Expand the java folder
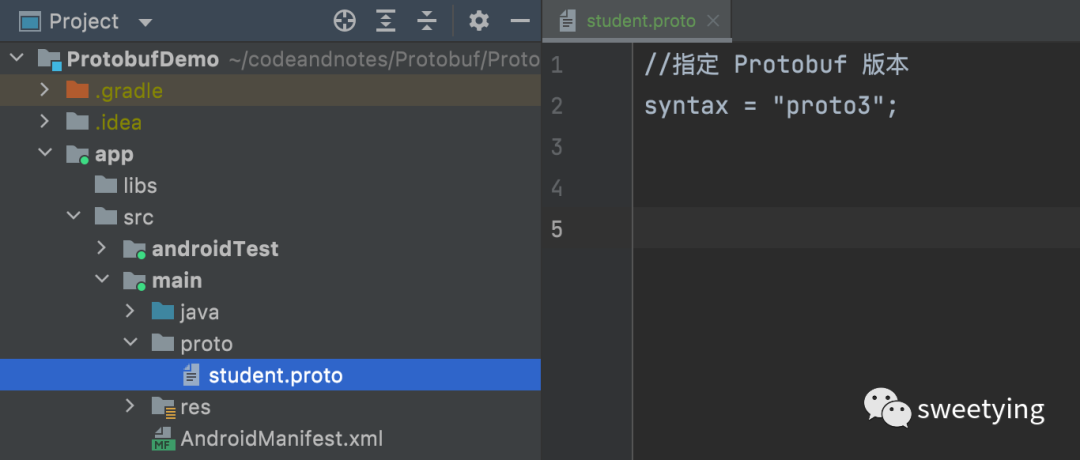 pos(130,312)
